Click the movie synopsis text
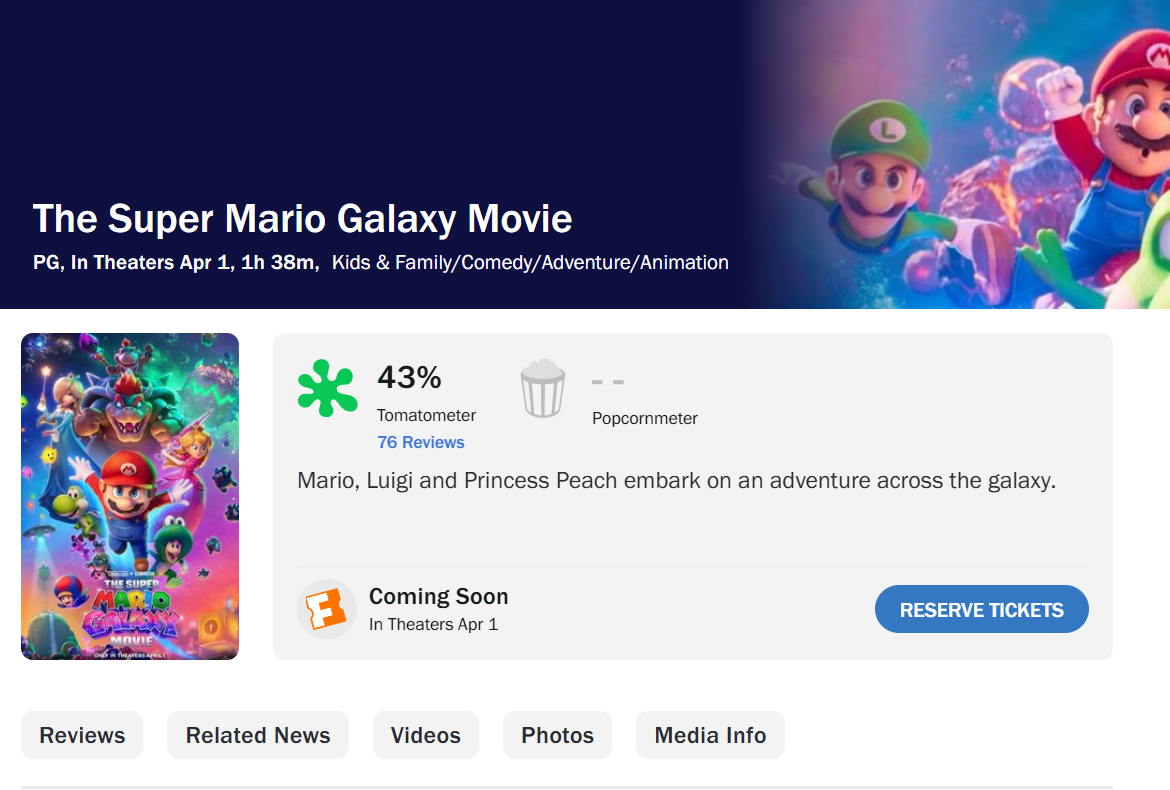The height and width of the screenshot is (790, 1170). coord(676,481)
